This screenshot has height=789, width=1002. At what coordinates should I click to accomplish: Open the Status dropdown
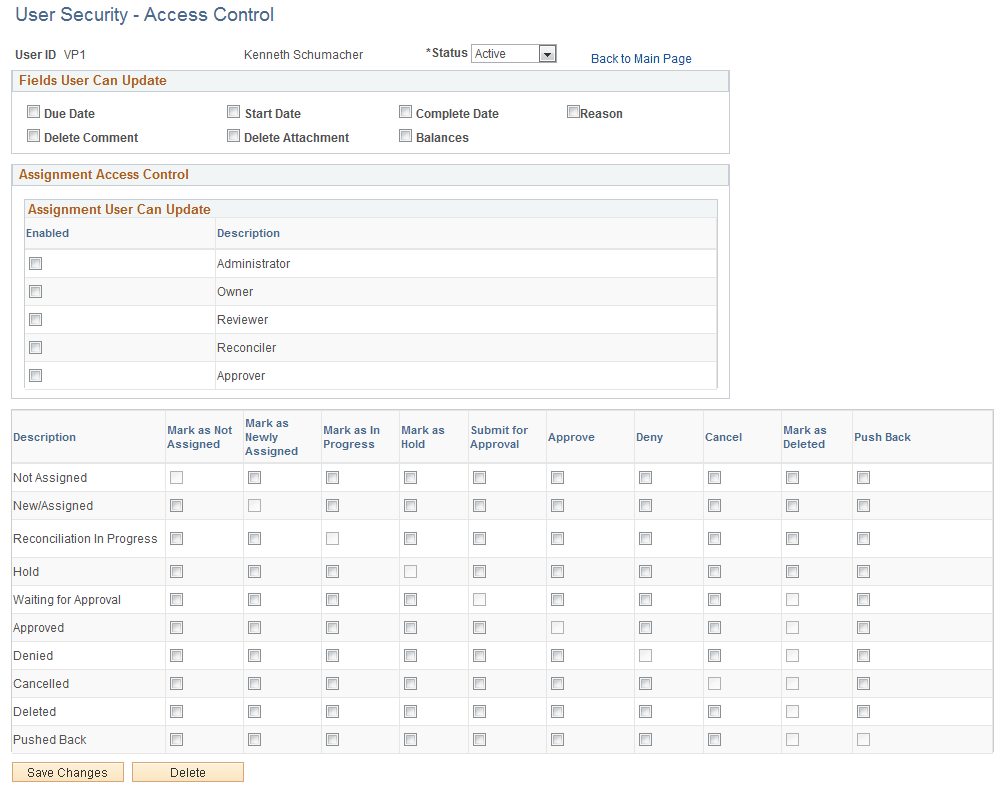tap(545, 53)
